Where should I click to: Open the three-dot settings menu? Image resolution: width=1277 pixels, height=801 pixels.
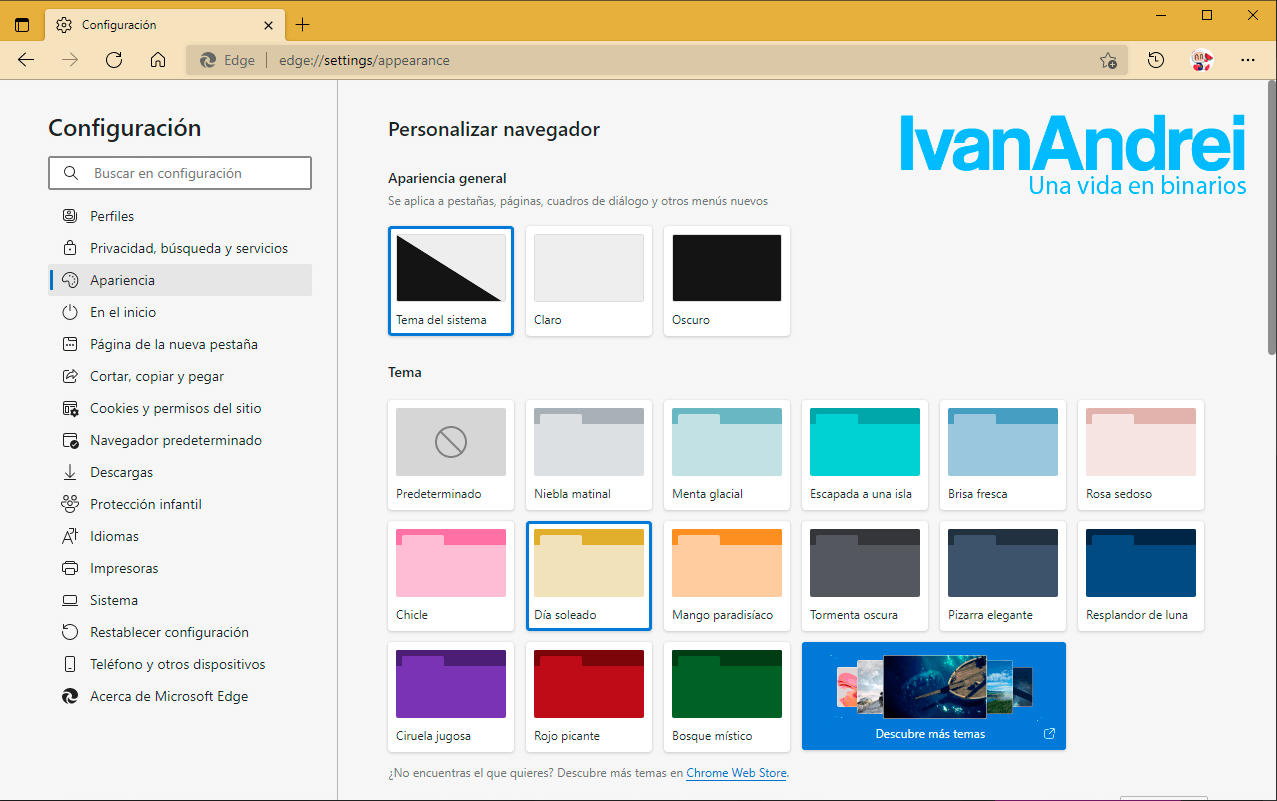tap(1248, 60)
